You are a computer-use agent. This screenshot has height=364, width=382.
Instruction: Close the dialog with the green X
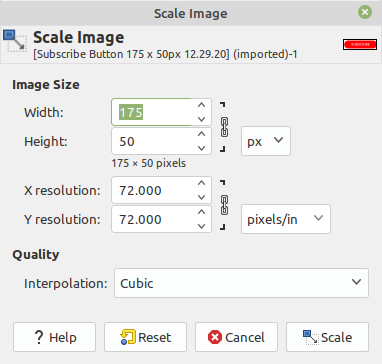coord(365,12)
